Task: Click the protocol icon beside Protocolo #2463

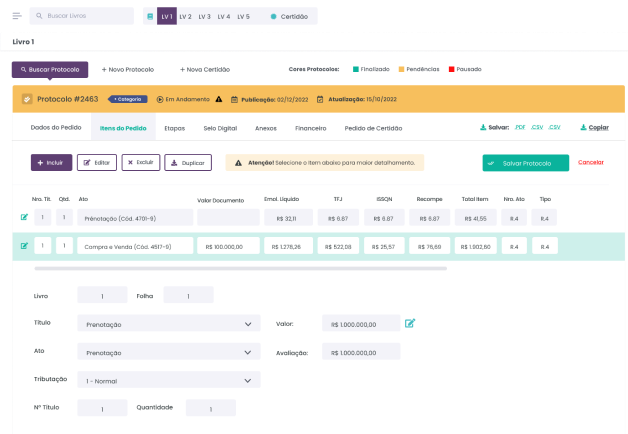Action: point(27,99)
